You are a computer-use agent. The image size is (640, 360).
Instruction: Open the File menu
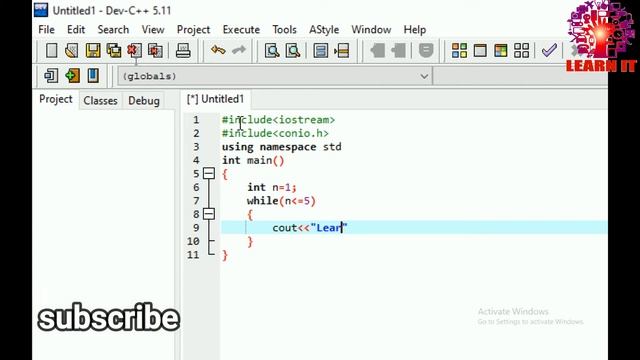tap(46, 30)
